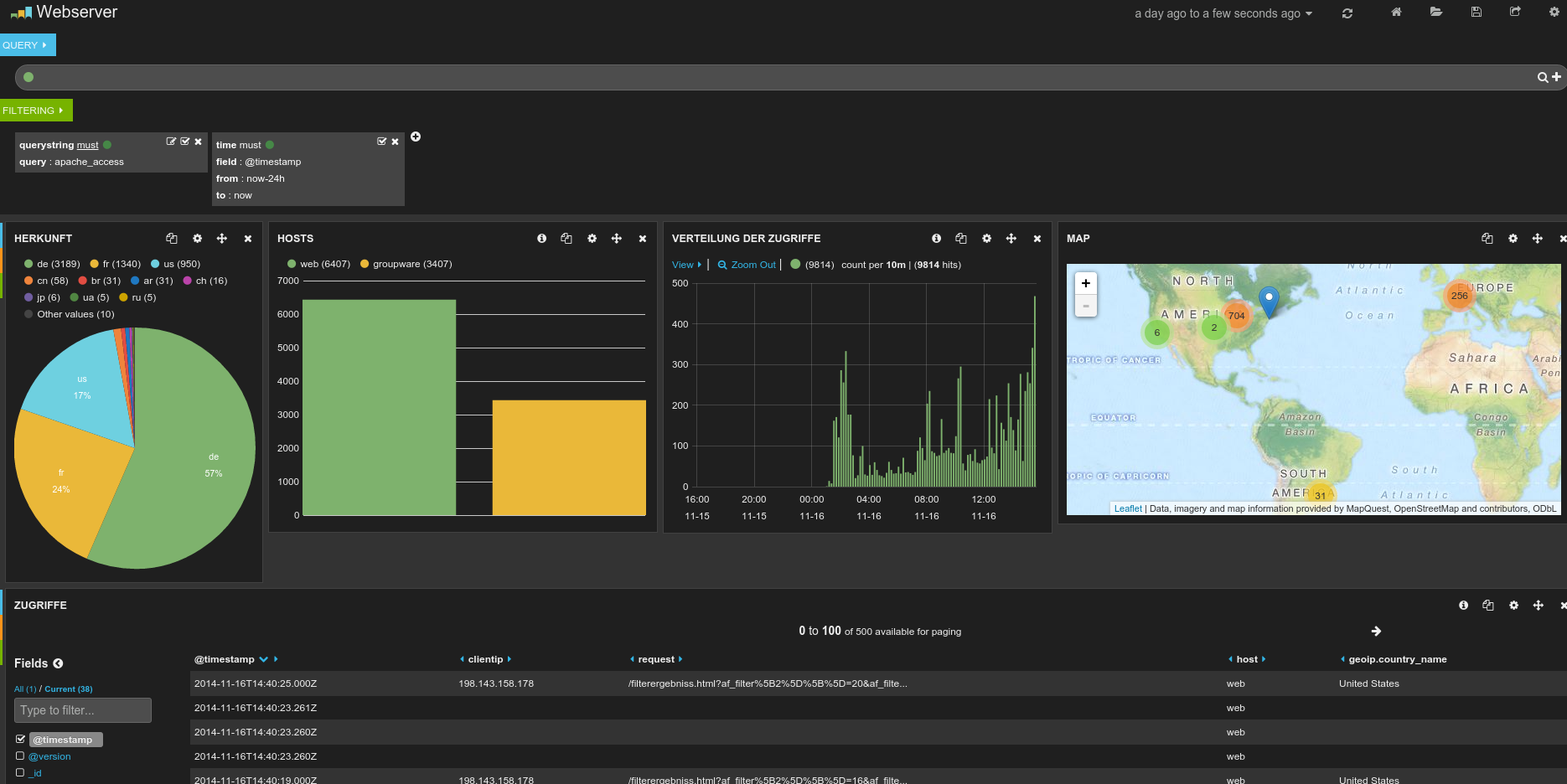This screenshot has height=784, width=1567.
Task: Open the share dashboard icon
Action: pyautogui.click(x=1515, y=12)
